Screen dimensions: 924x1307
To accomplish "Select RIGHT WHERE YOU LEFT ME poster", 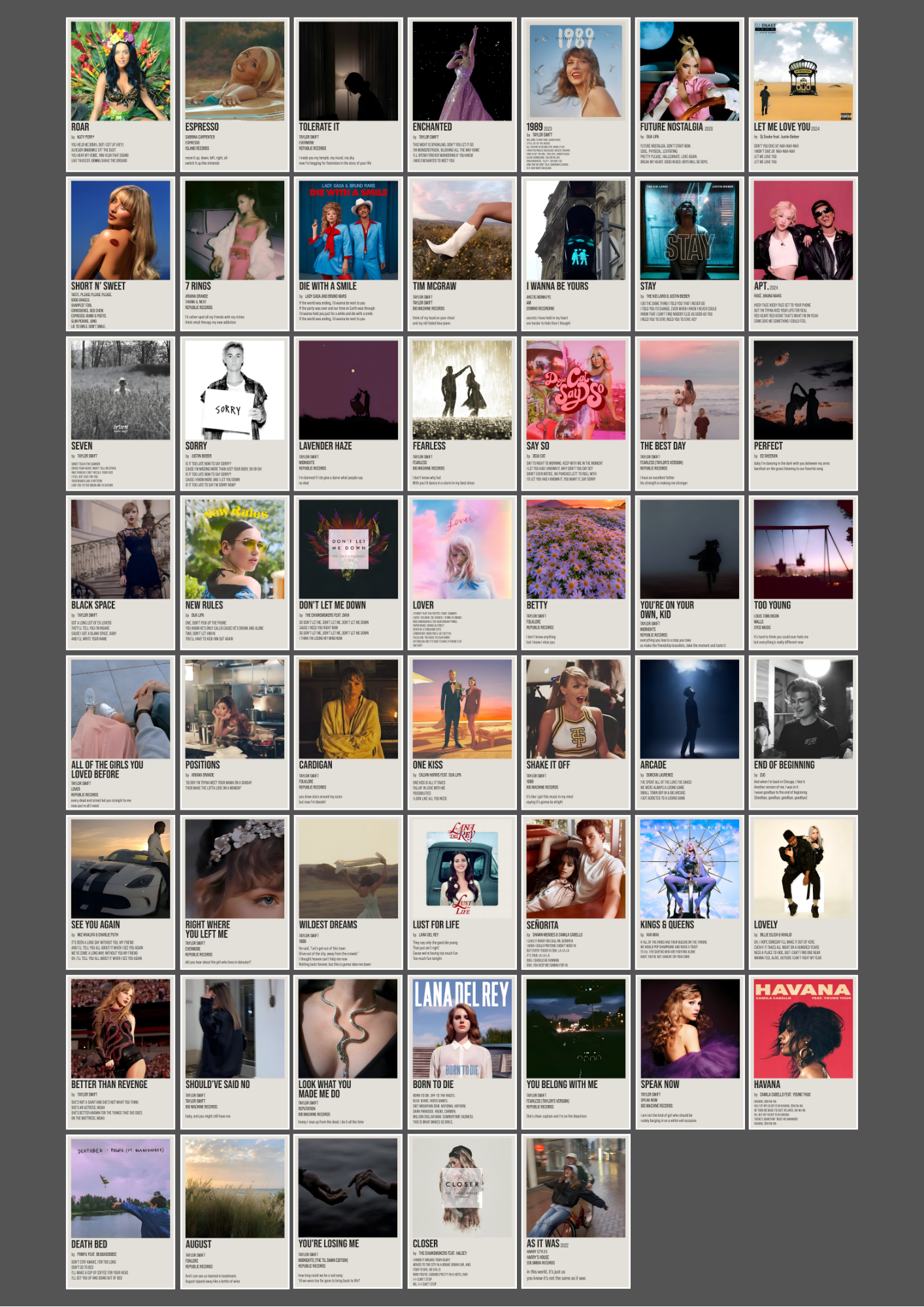I will [235, 893].
